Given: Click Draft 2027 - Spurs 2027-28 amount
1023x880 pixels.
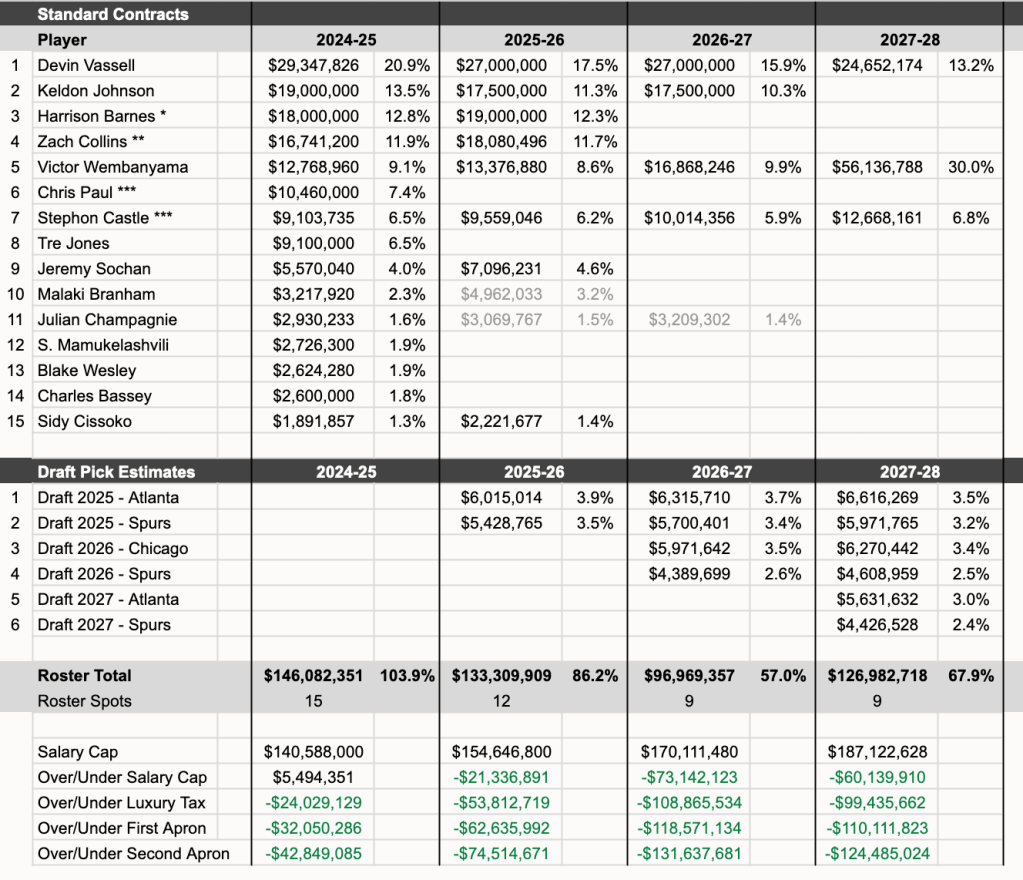Looking at the screenshot, I should click(x=877, y=625).
